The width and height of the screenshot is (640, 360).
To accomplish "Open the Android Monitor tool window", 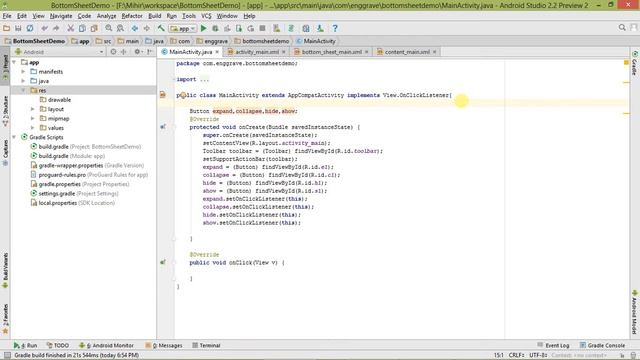I will tap(106, 345).
